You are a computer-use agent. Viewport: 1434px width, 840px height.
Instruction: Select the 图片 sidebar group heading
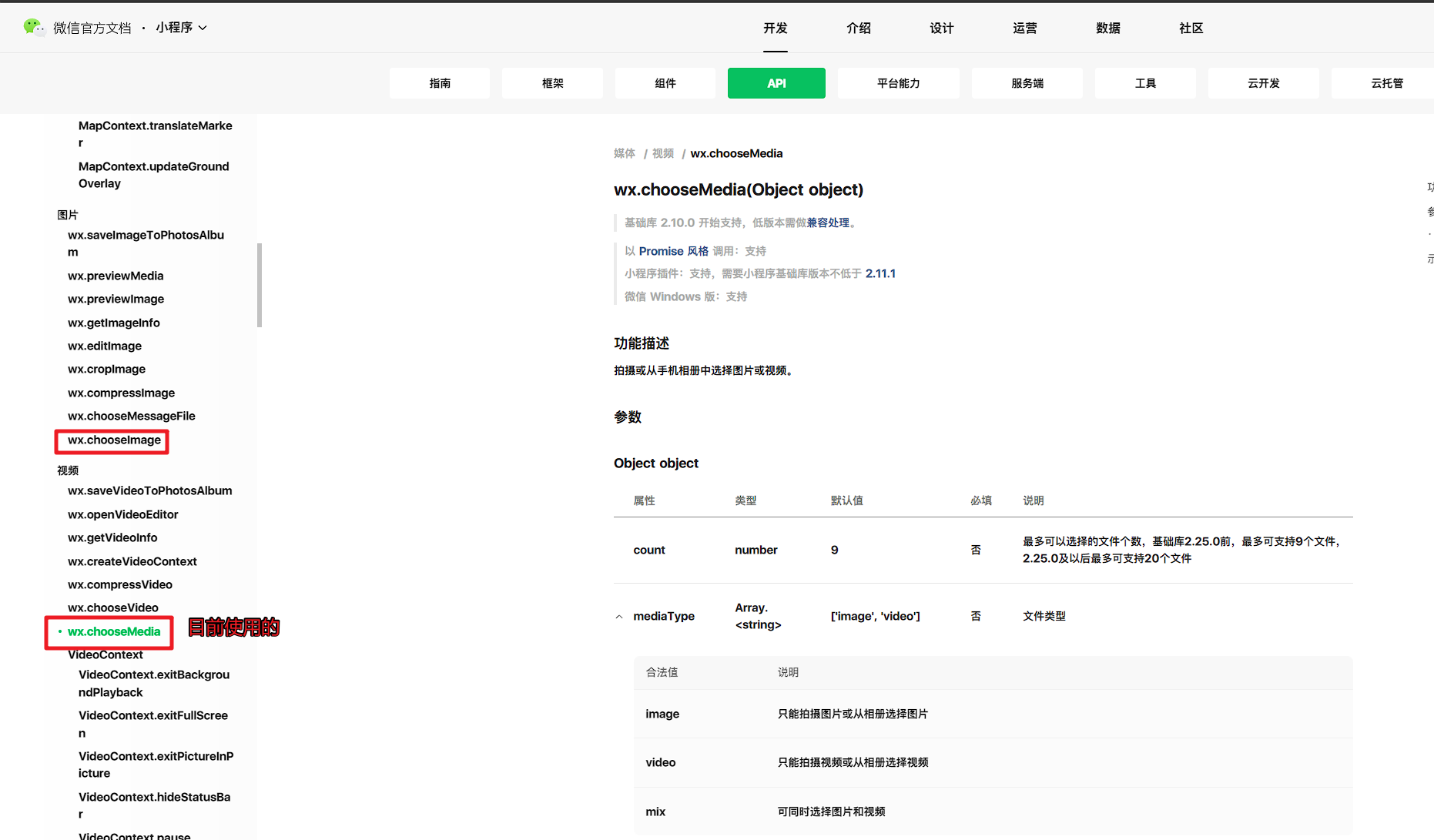68,215
